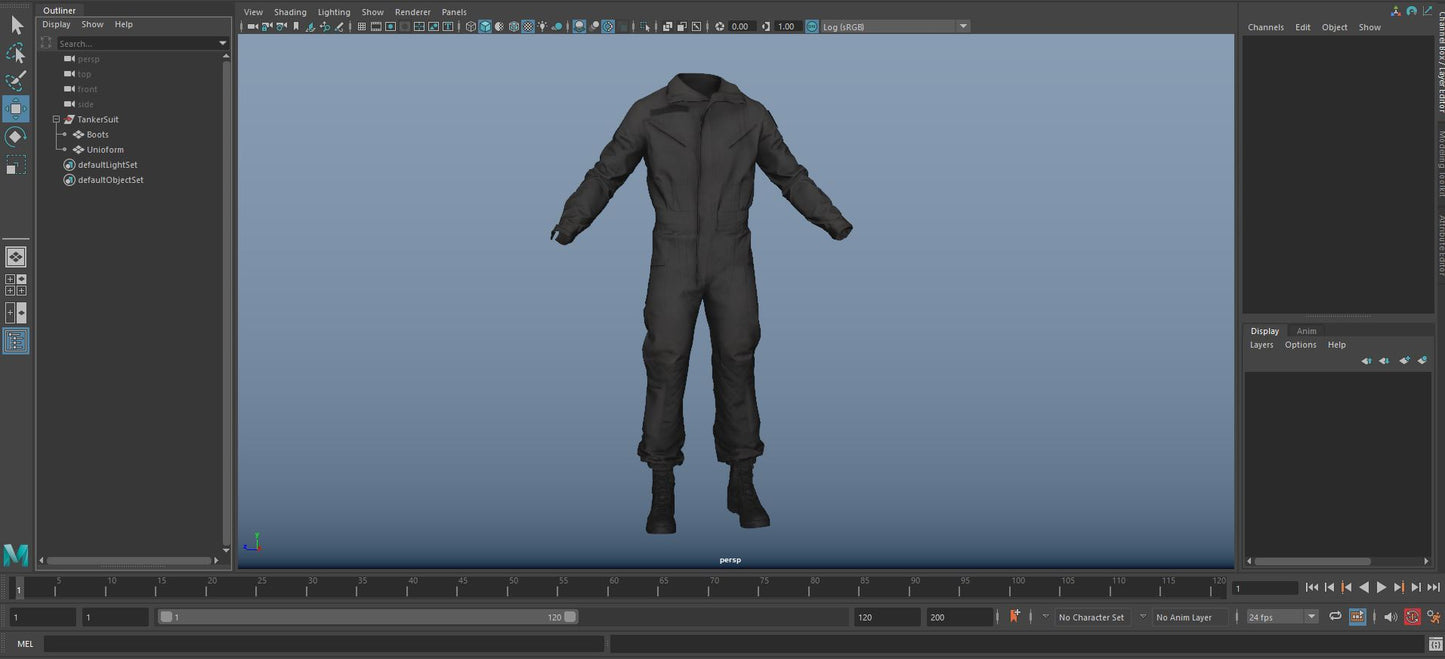
Task: Toggle textured display in the viewport
Action: (528, 26)
